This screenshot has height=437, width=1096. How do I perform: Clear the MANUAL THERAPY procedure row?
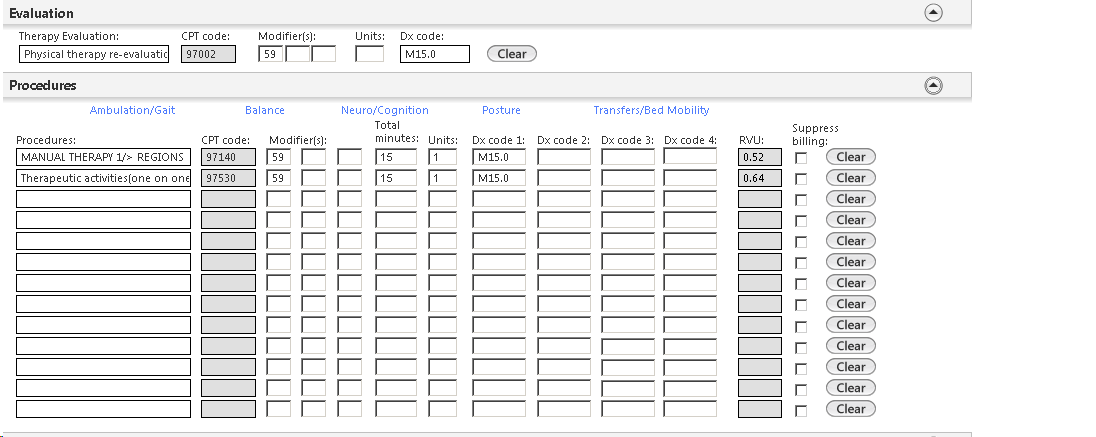(x=851, y=157)
